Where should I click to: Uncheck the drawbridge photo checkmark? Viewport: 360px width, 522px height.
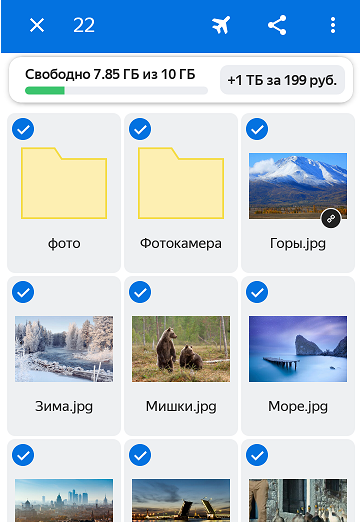click(x=140, y=455)
